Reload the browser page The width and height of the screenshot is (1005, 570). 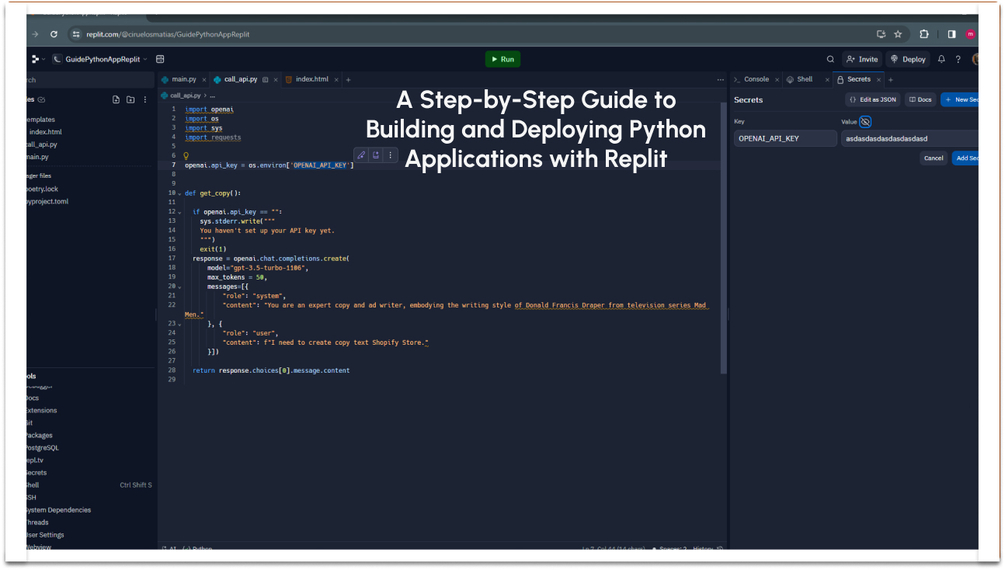pyautogui.click(x=54, y=34)
